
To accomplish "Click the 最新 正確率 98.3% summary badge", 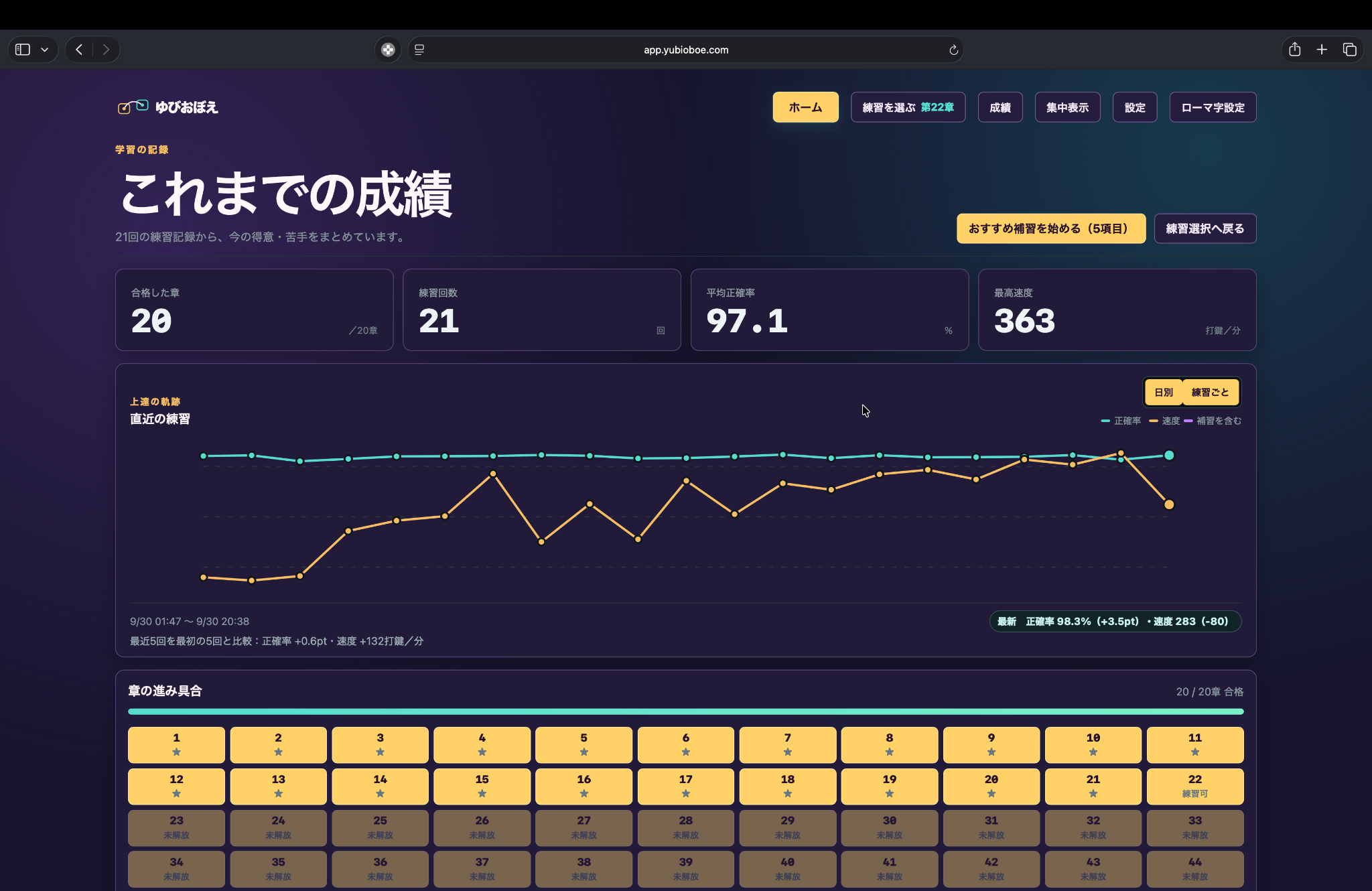I will coord(1115,621).
